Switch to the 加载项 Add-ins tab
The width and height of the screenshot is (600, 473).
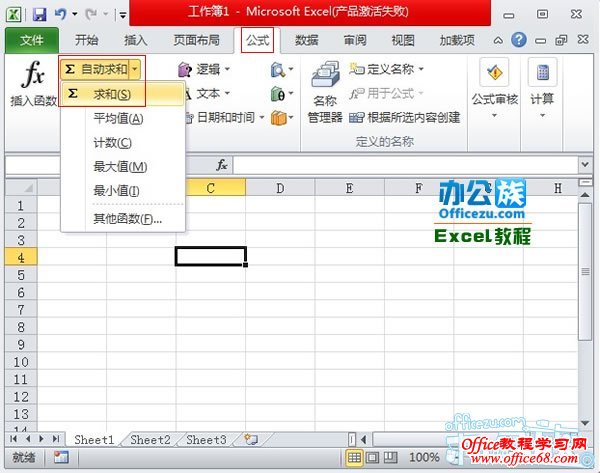pos(457,40)
